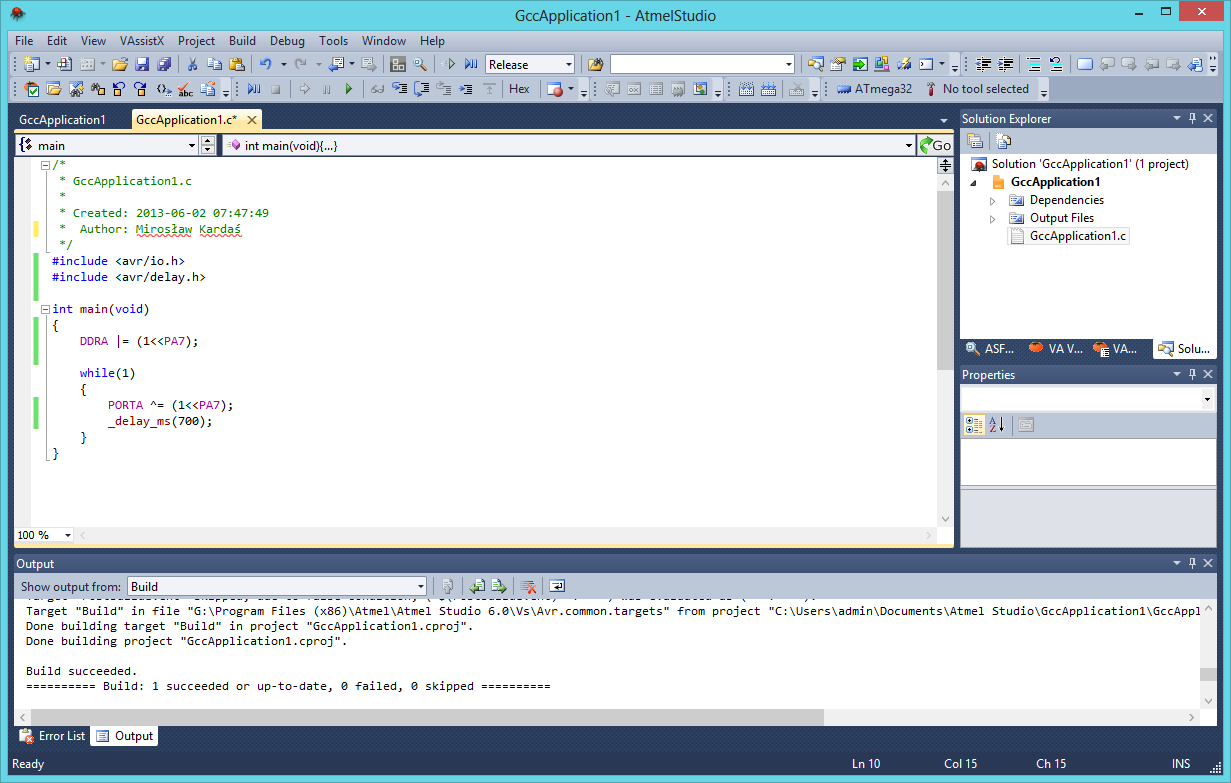Click the Copy icon
This screenshot has width=1231, height=783.
click(x=214, y=64)
